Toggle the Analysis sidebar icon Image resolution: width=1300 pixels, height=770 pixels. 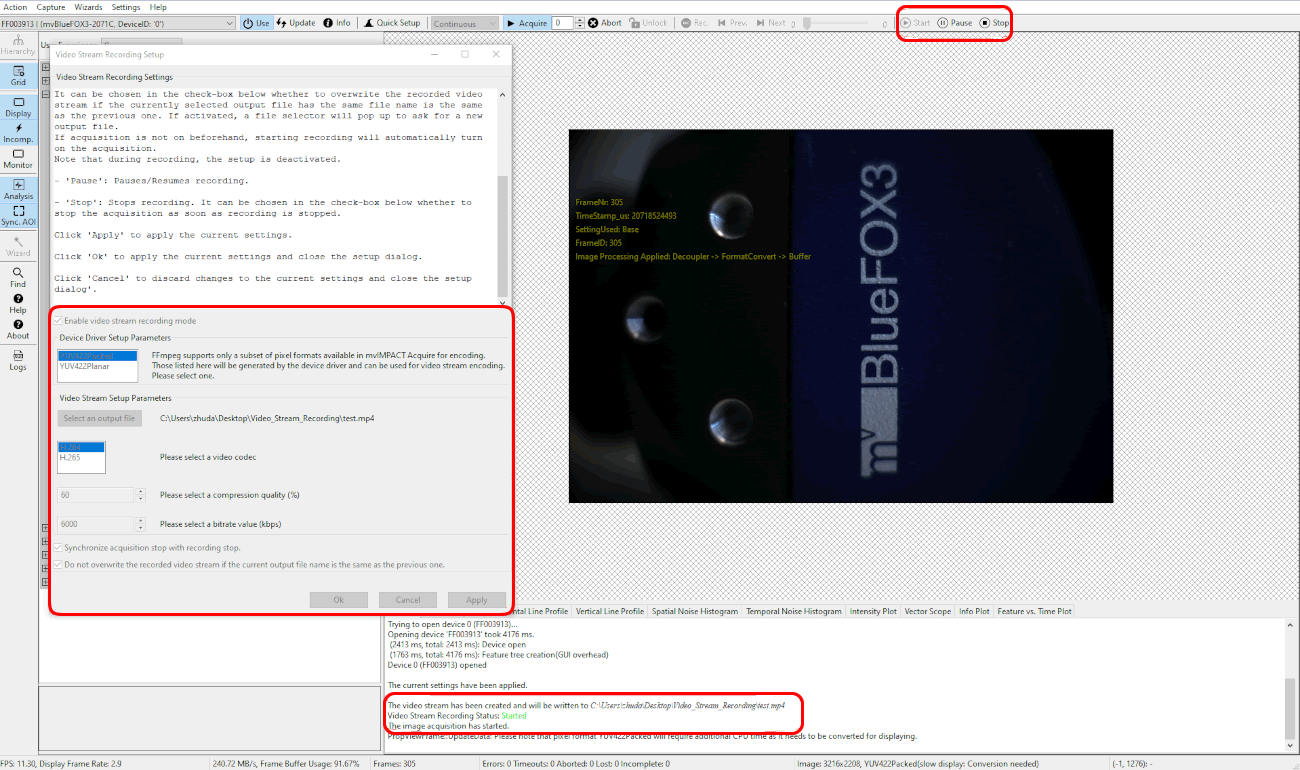[18, 190]
